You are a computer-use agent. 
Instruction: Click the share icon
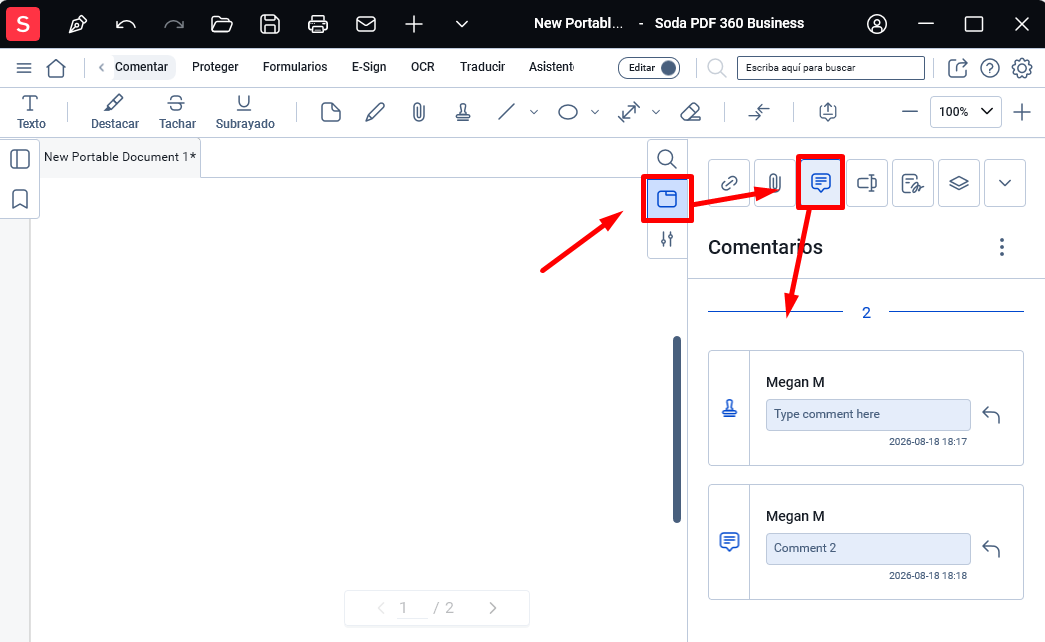(958, 68)
